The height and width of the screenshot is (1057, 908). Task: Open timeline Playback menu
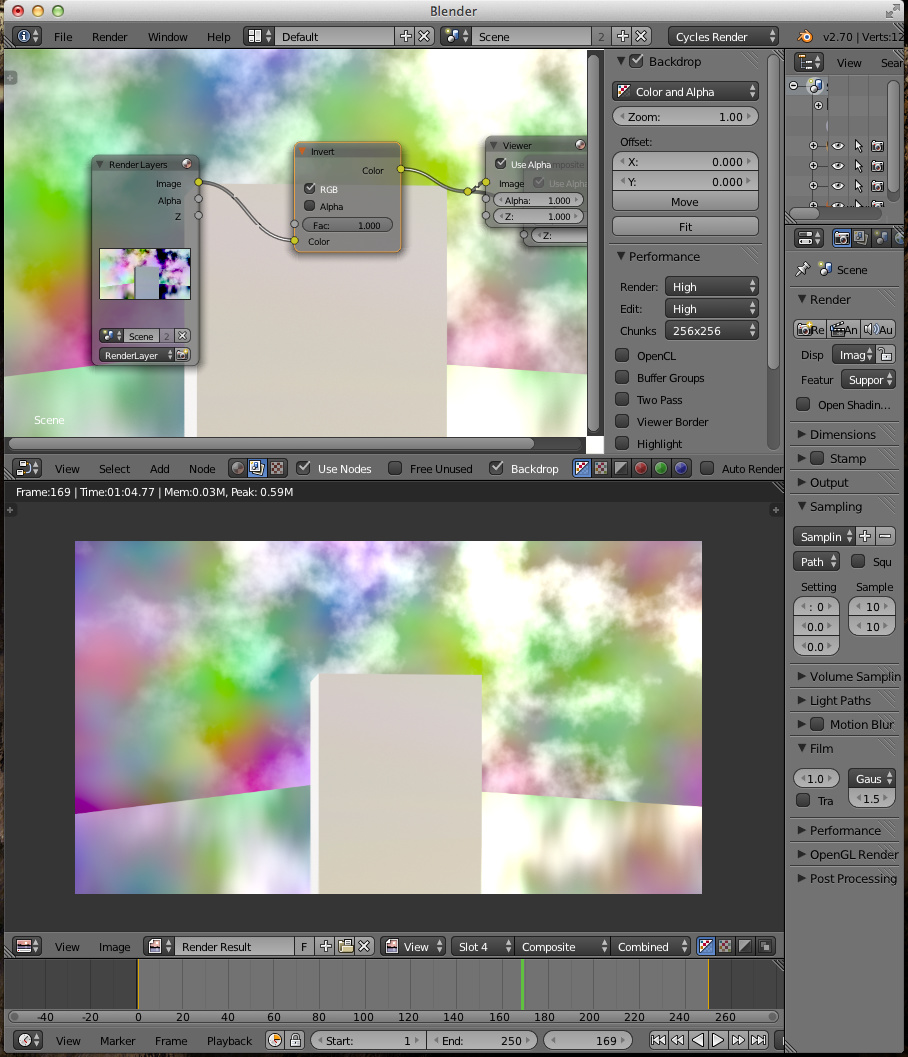click(x=229, y=1041)
